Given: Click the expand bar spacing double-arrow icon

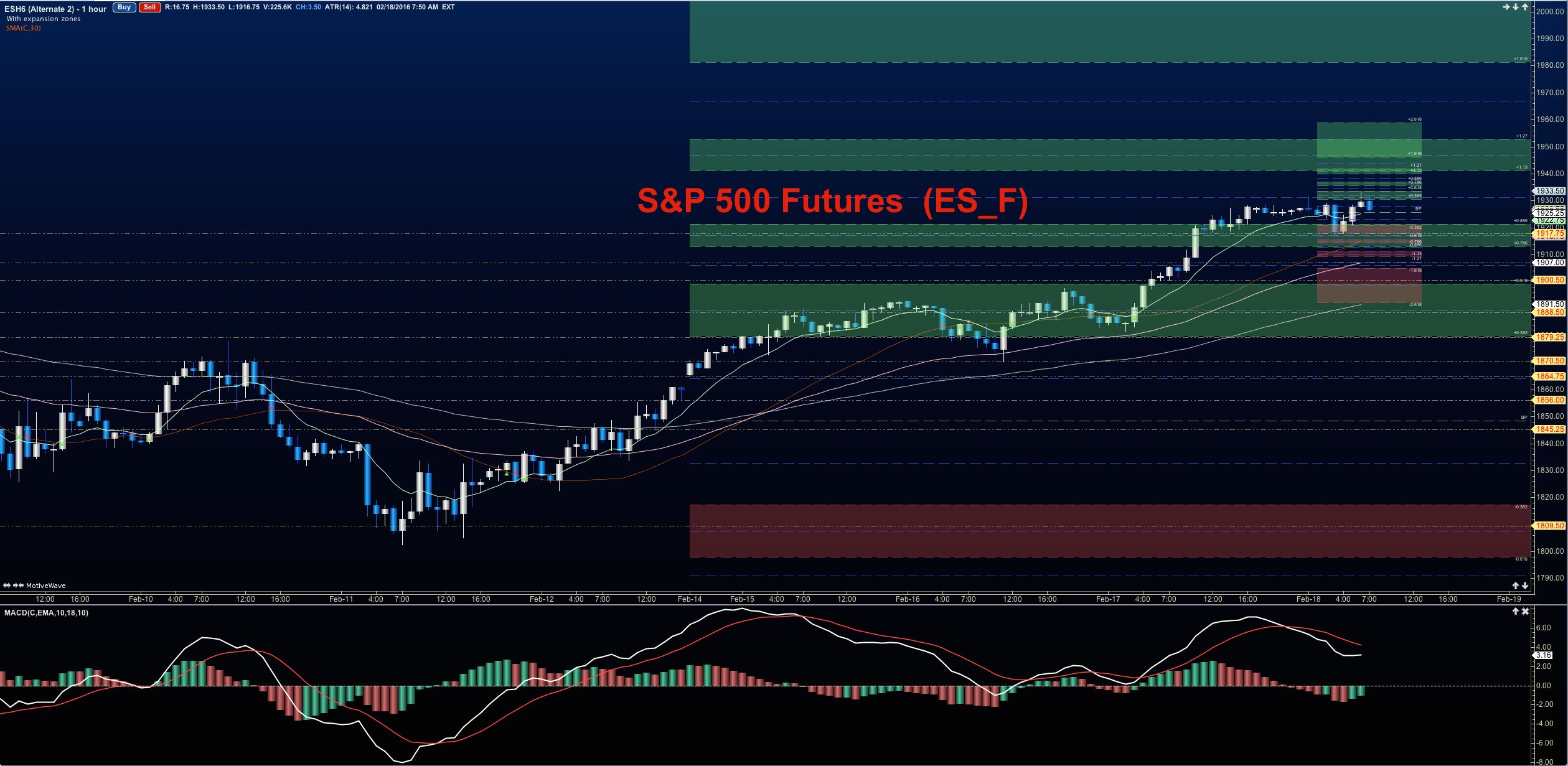Looking at the screenshot, I should pos(7,586).
